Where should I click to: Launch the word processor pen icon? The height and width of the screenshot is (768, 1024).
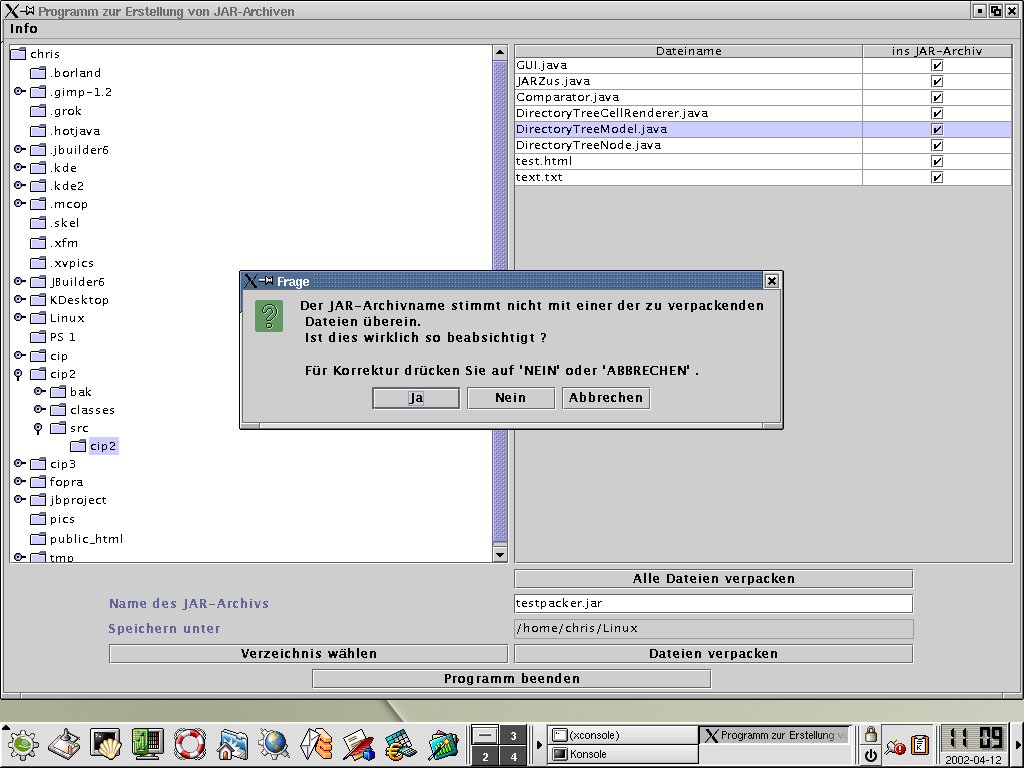click(358, 744)
